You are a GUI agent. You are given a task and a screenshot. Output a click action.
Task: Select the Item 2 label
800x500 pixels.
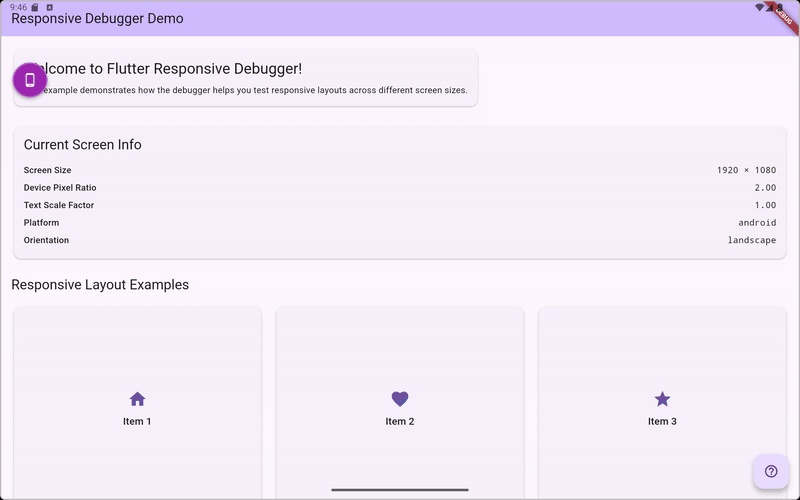[399, 421]
